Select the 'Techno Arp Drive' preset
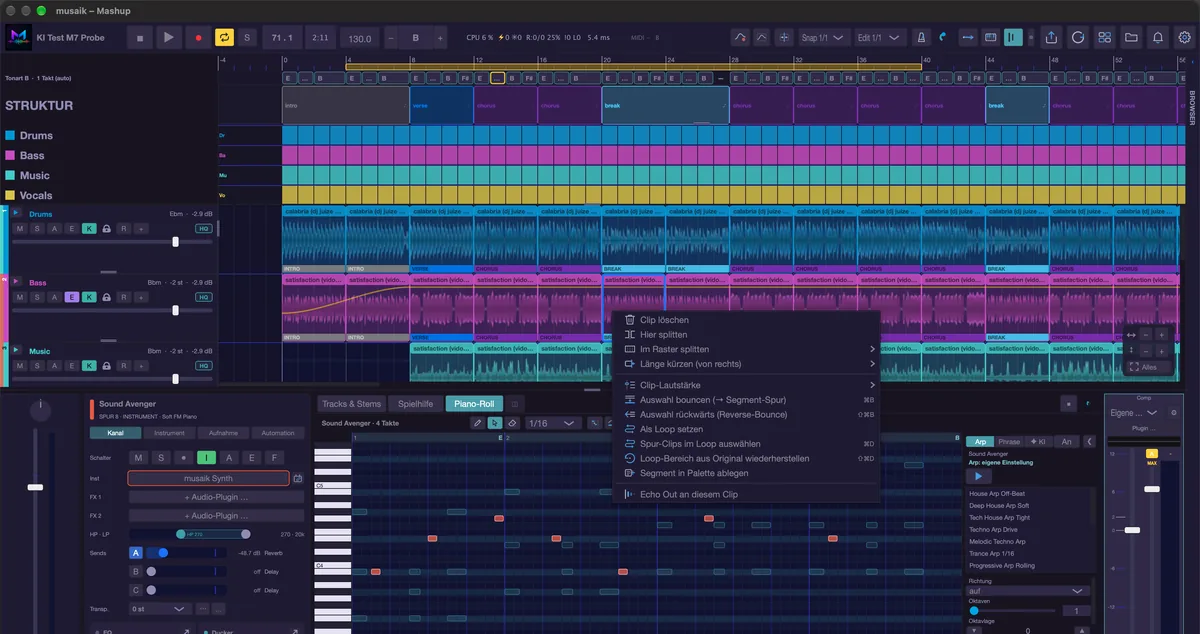This screenshot has width=1200, height=634. [x=993, y=529]
